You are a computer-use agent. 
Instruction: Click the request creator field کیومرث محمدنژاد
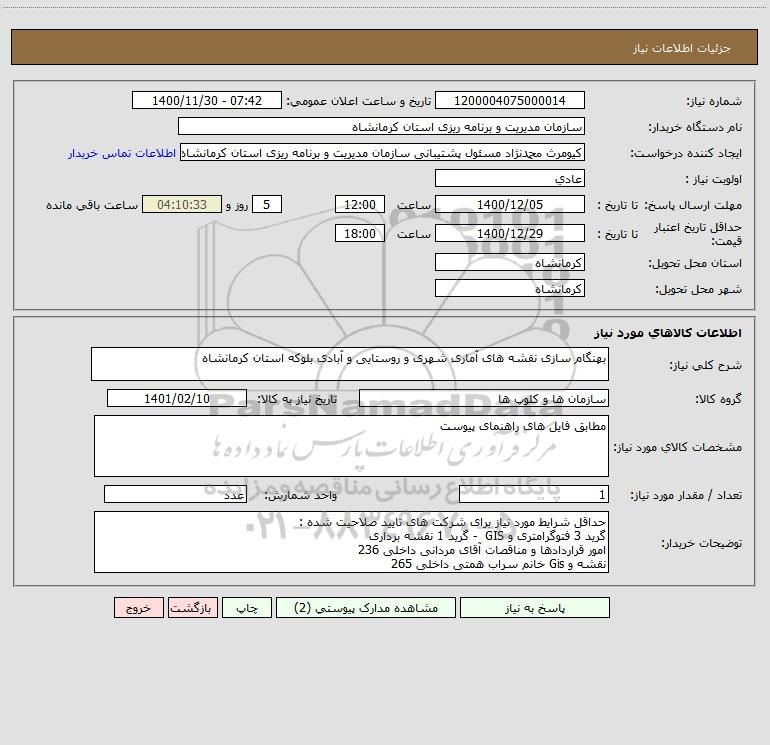383,152
